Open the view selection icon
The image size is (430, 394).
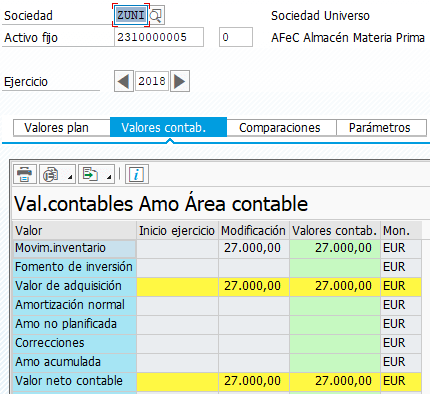pos(51,174)
